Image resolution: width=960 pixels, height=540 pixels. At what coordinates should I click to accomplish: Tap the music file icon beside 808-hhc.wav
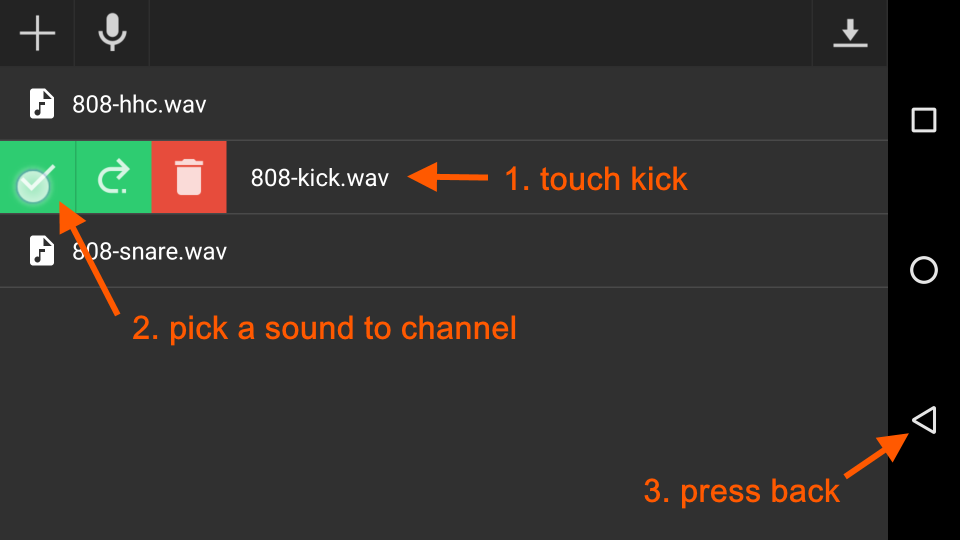point(41,104)
